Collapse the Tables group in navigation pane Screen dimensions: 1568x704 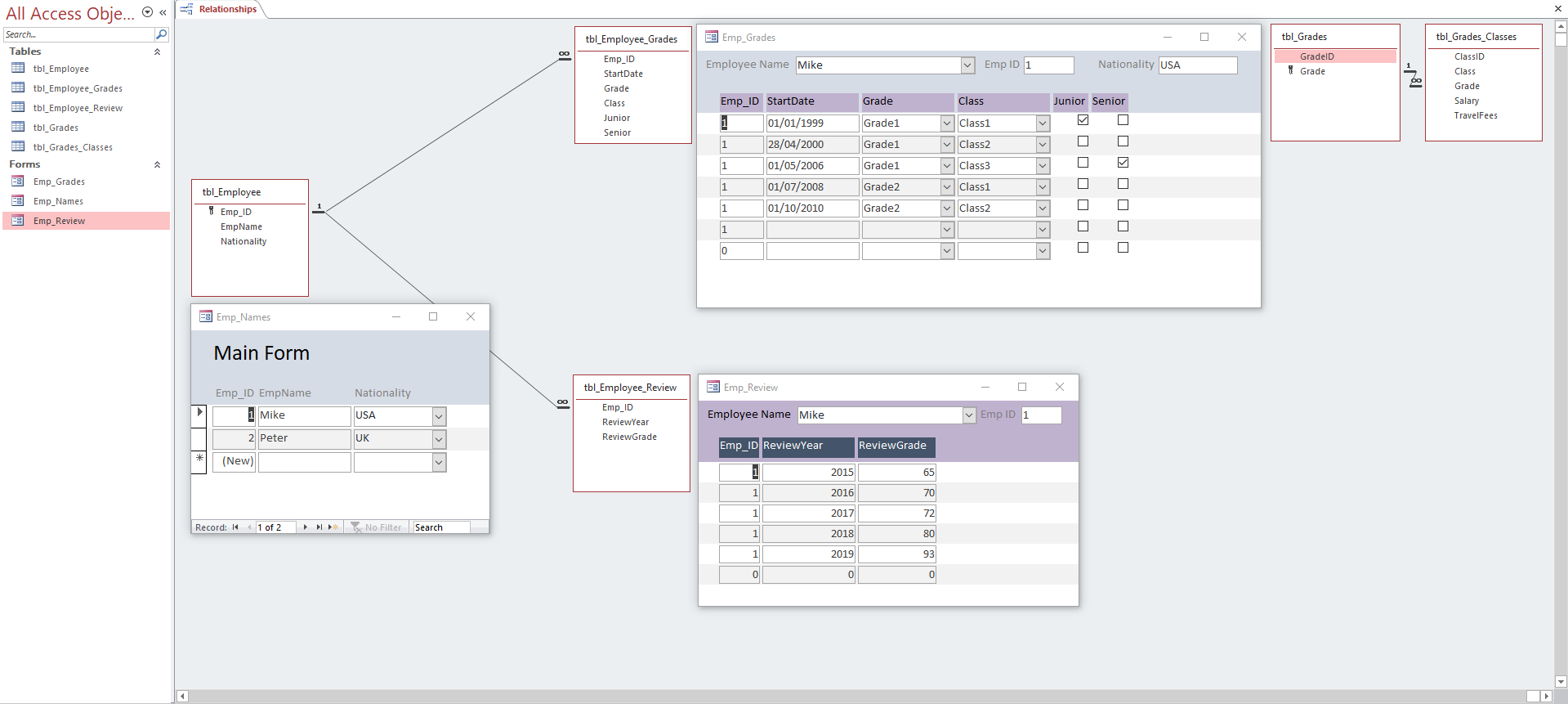pos(157,52)
